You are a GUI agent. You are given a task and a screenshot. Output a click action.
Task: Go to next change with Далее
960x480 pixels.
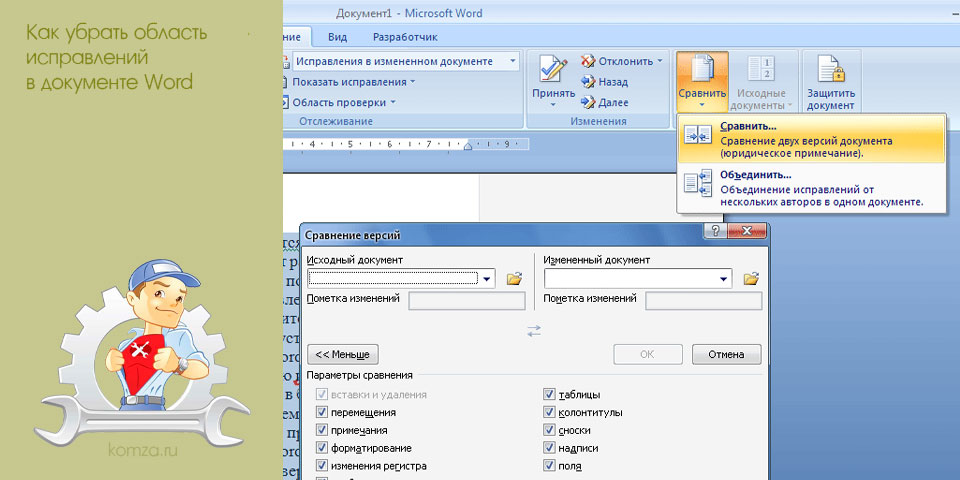coord(588,102)
